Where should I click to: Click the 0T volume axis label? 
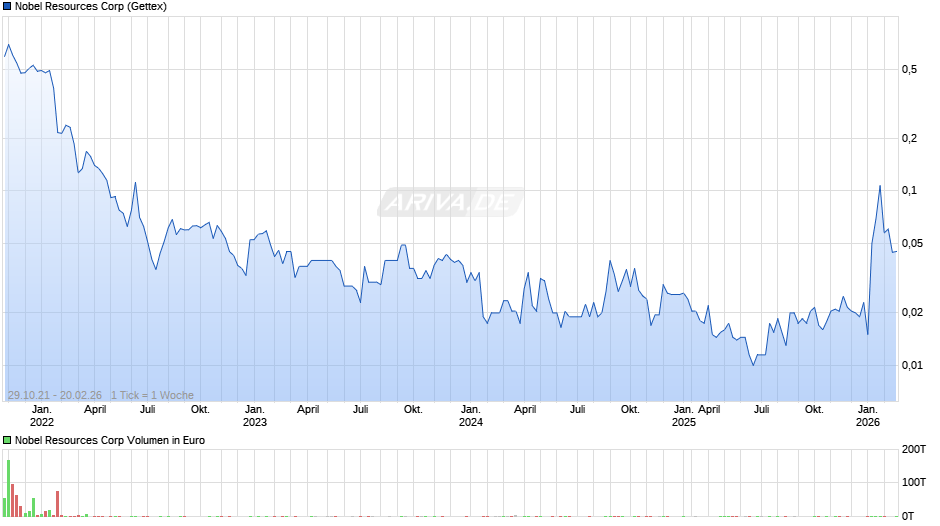908,516
